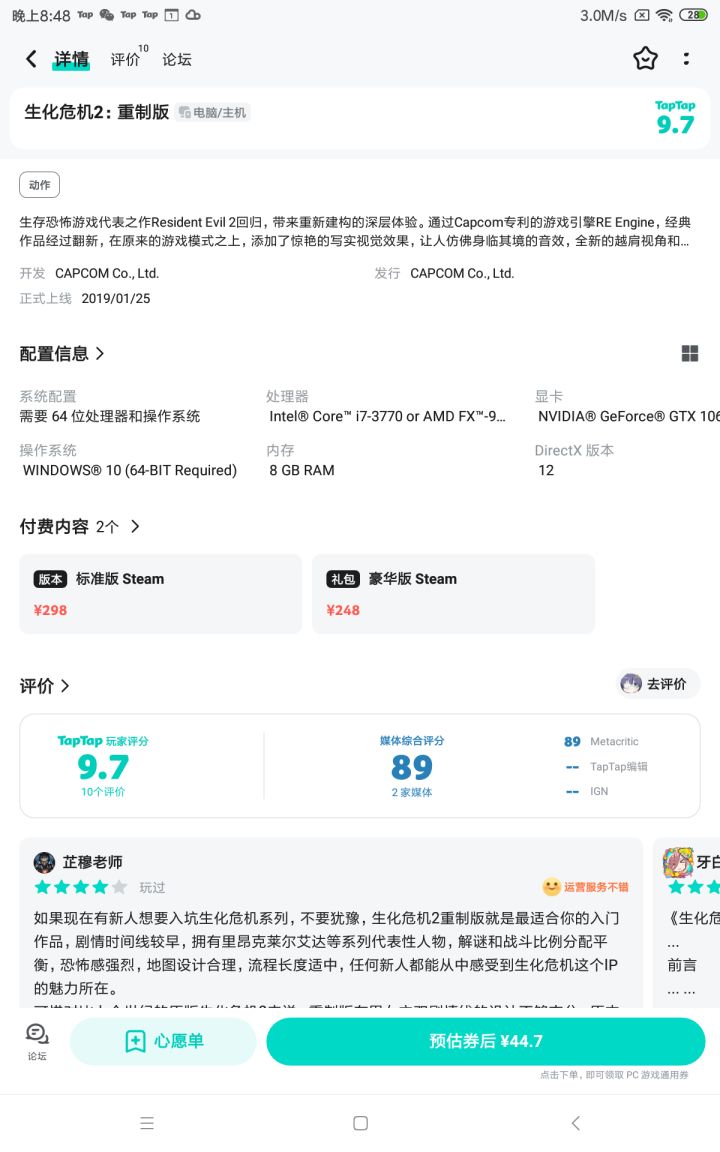Switch to the 论坛 tab
The height and width of the screenshot is (1152, 720).
coord(176,60)
